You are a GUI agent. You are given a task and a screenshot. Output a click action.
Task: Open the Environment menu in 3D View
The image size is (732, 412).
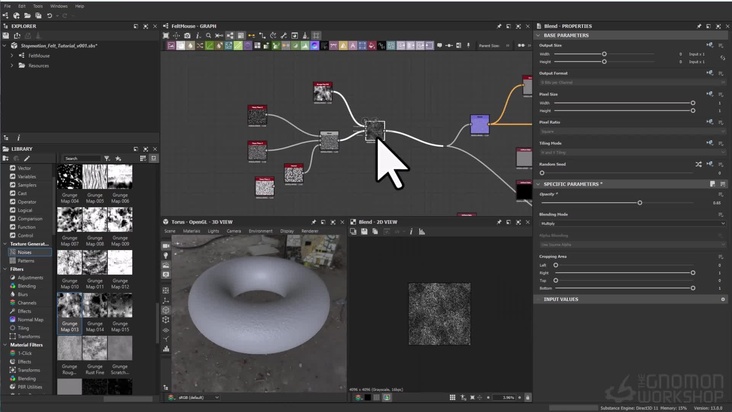[261, 231]
